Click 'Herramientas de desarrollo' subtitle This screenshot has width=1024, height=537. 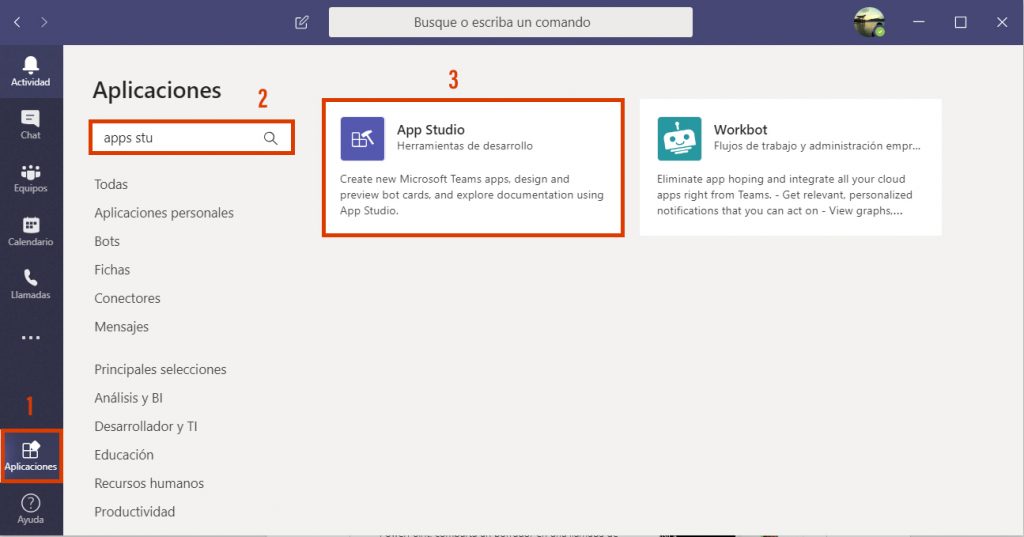click(465, 146)
